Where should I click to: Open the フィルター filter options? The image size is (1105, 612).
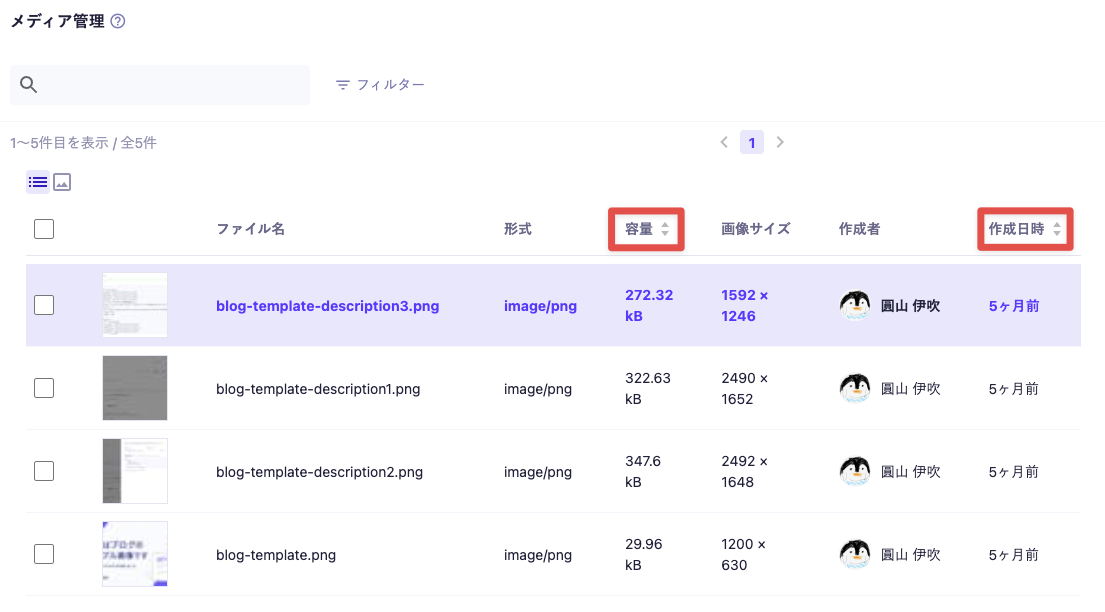click(380, 85)
